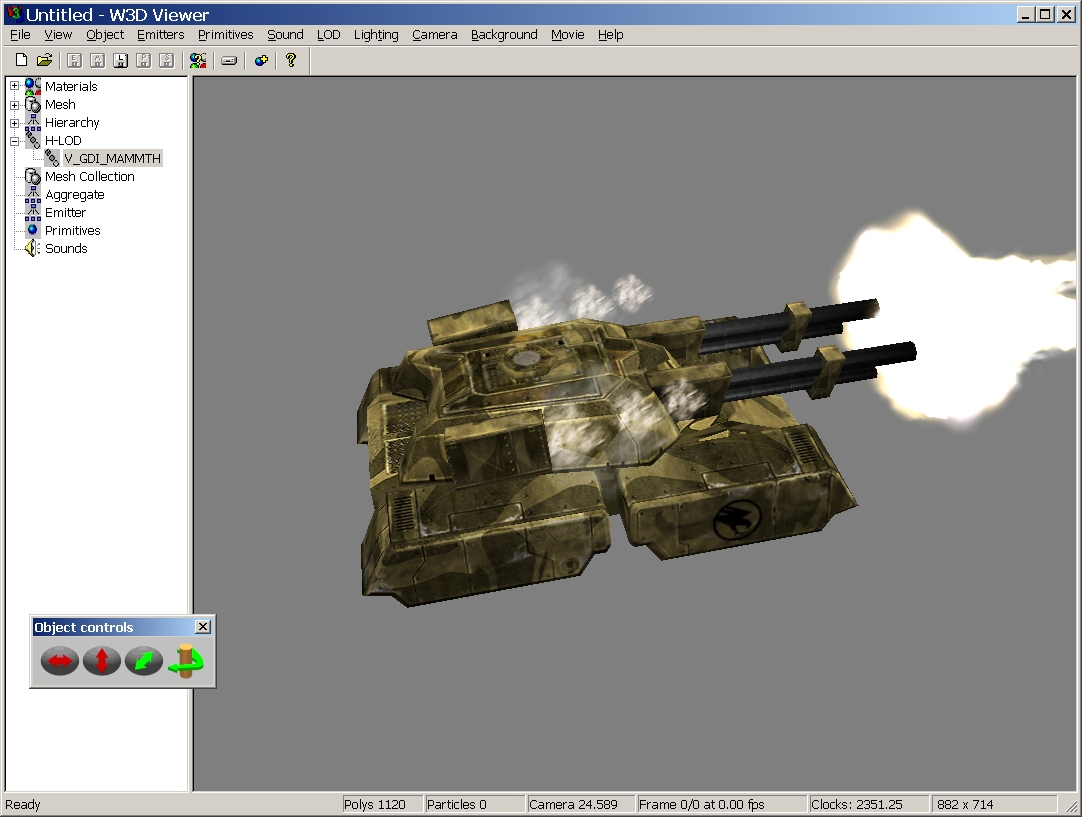Click the Mesh tree icon
This screenshot has width=1082, height=817.
[32, 104]
